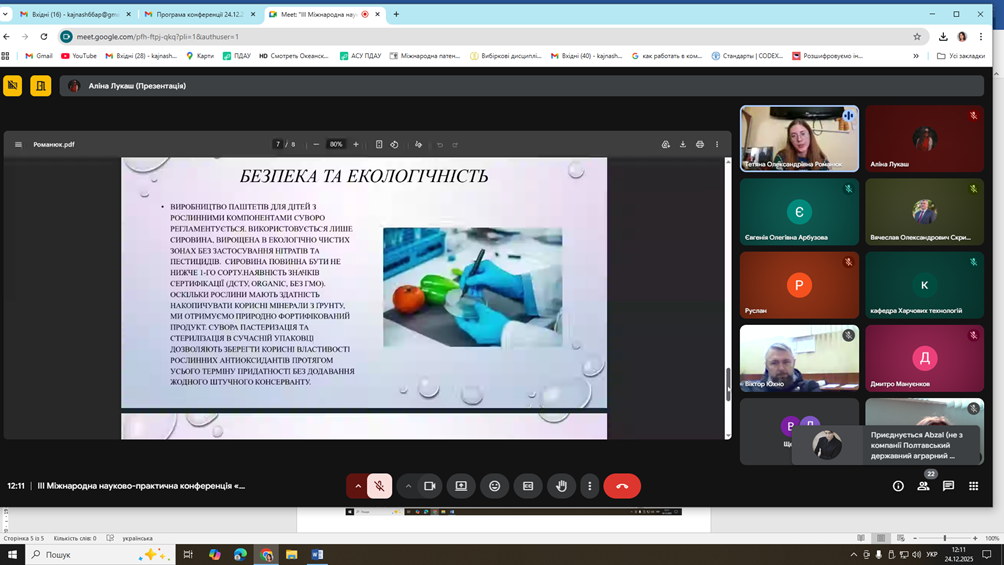Click the PDF page number field
This screenshot has width=1004, height=565.
(278, 144)
